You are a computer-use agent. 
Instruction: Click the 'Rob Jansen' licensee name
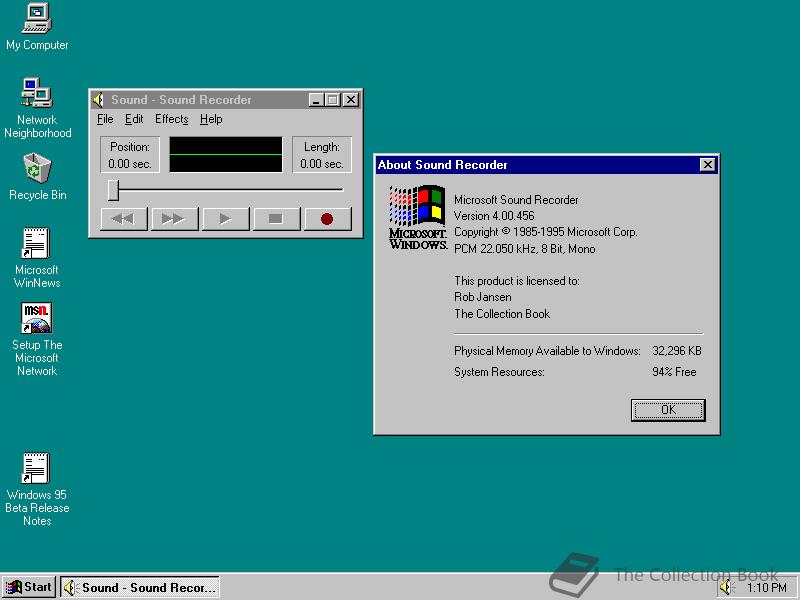(483, 297)
